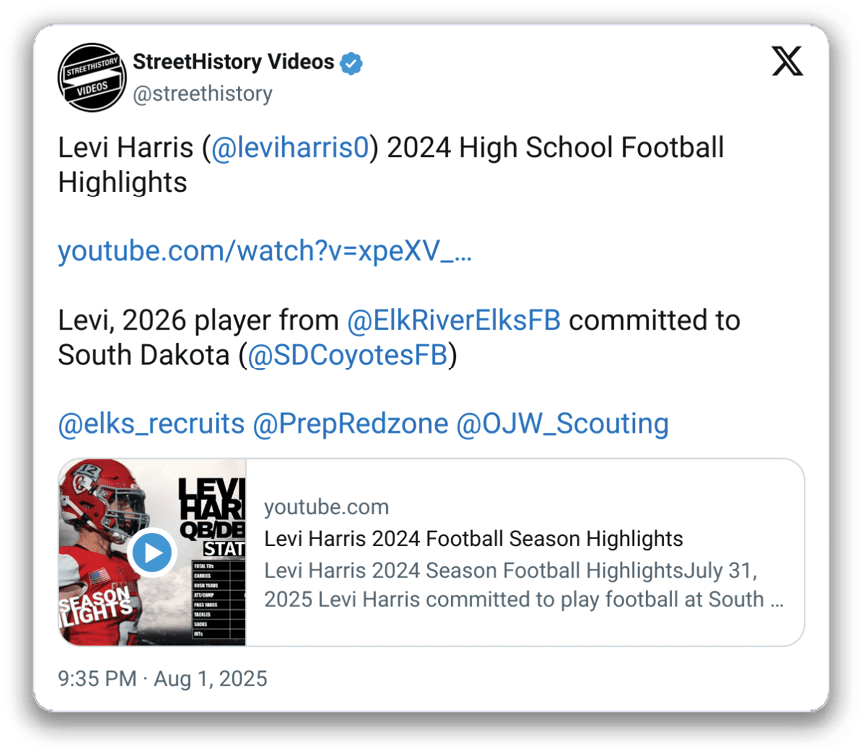
Task: Go to the @PrepRedzone mention
Action: click(x=350, y=424)
